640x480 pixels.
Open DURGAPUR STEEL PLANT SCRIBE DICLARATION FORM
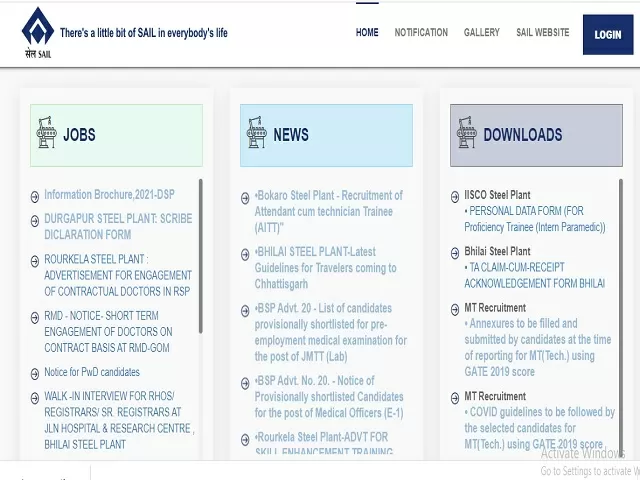click(x=118, y=227)
